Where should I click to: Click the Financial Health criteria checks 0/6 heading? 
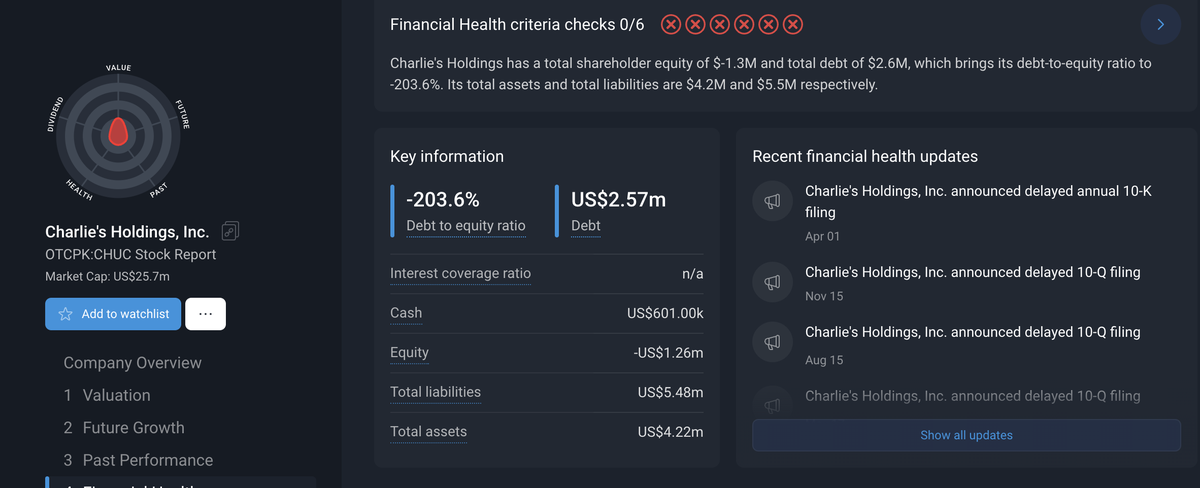[x=517, y=24]
